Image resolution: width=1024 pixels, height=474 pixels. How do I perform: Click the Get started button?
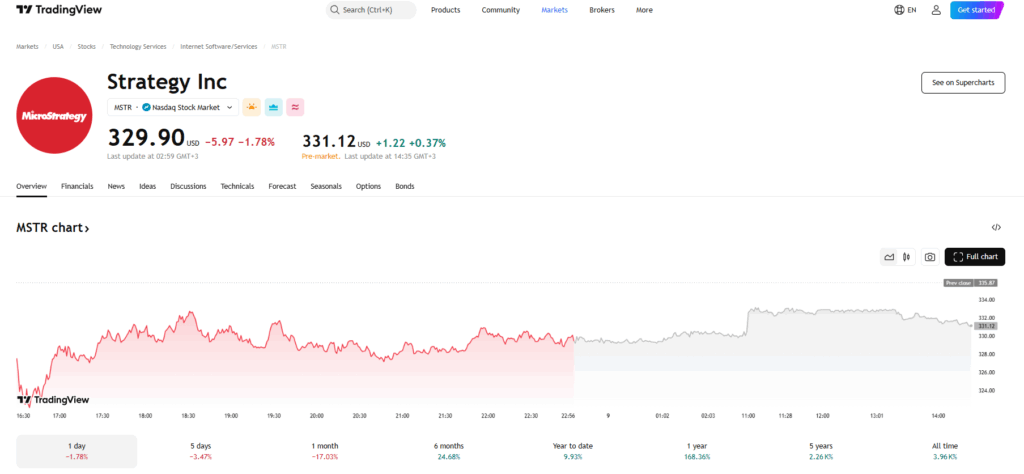[976, 10]
